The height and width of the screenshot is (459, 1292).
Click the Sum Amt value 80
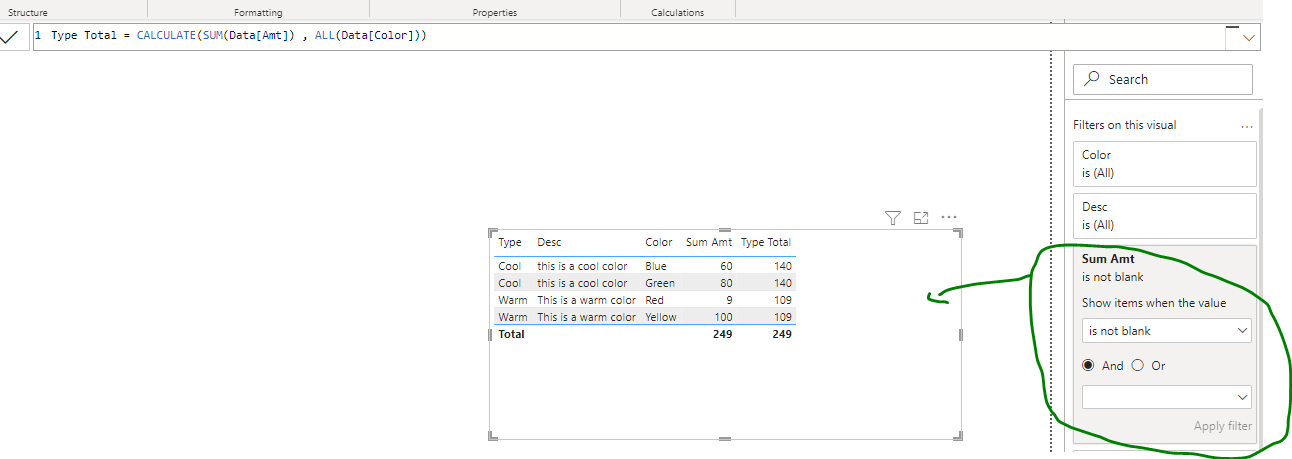pos(725,283)
